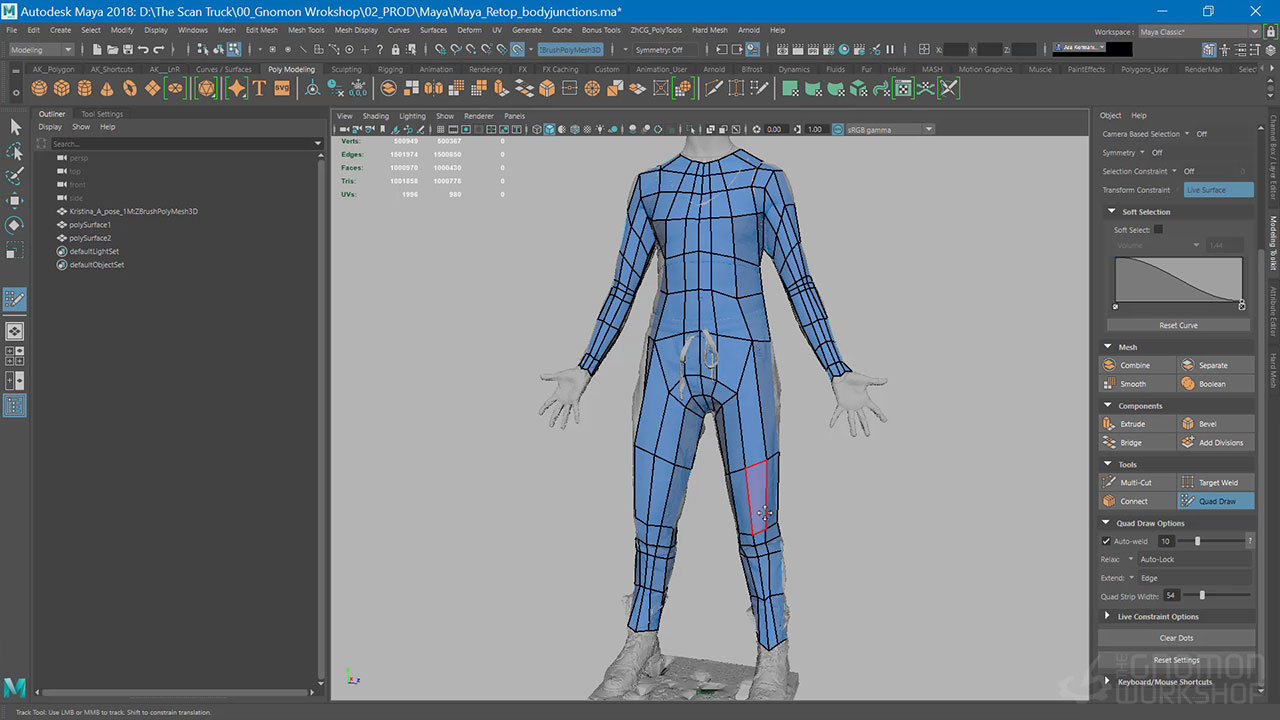Toggle the Live Surface transform constraint
1280x720 pixels.
click(1217, 190)
